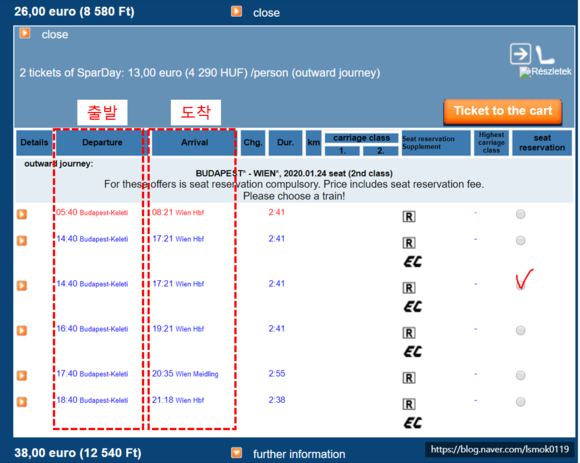Select seat reservation for 14:40 train above checkmarked row
The height and width of the screenshot is (463, 580).
point(520,240)
